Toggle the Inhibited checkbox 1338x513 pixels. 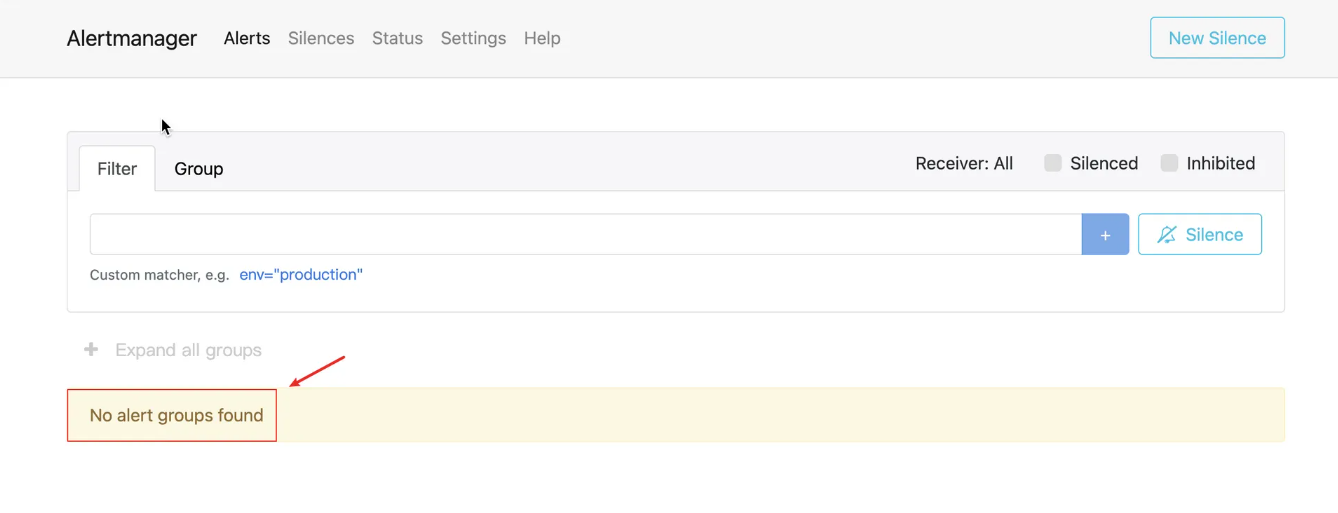click(1169, 163)
